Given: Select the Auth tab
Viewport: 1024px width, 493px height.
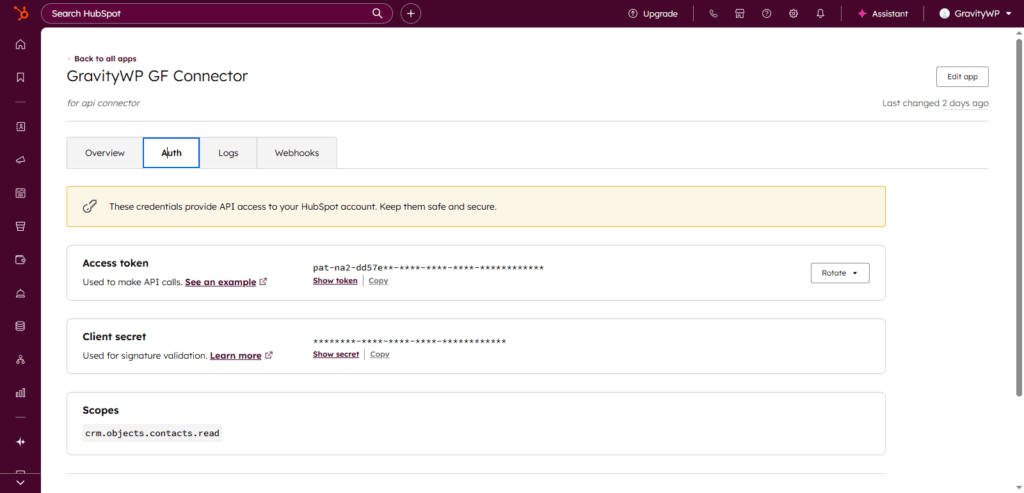Looking at the screenshot, I should point(171,153).
